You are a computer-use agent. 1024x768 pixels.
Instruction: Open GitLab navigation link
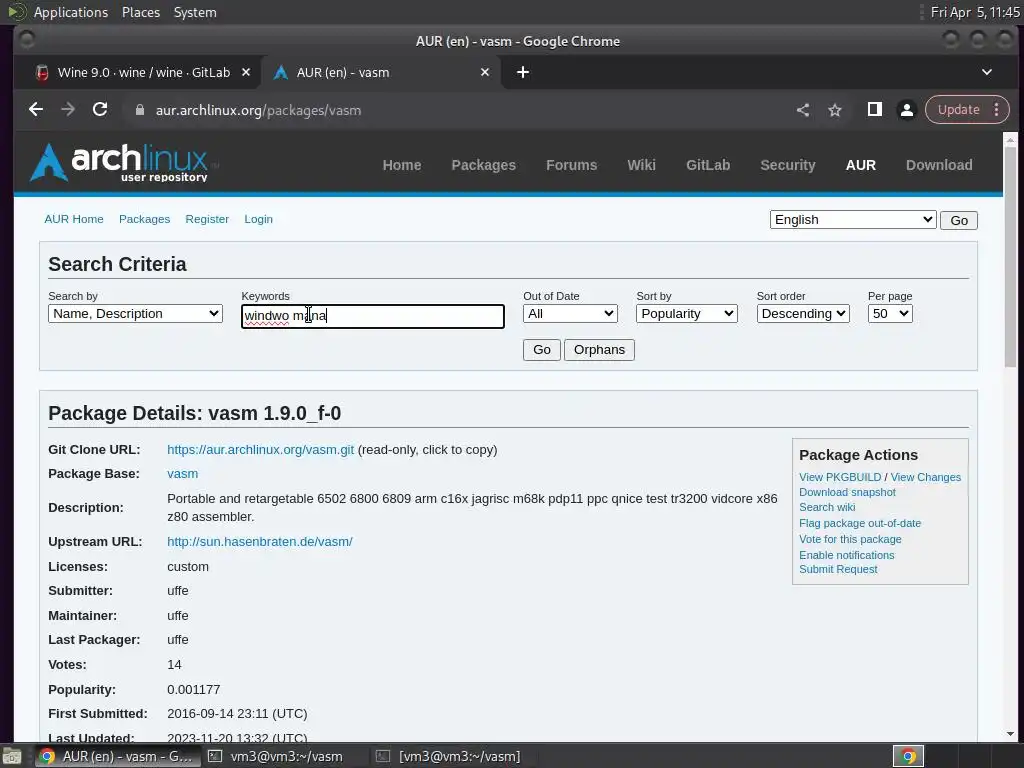[708, 165]
